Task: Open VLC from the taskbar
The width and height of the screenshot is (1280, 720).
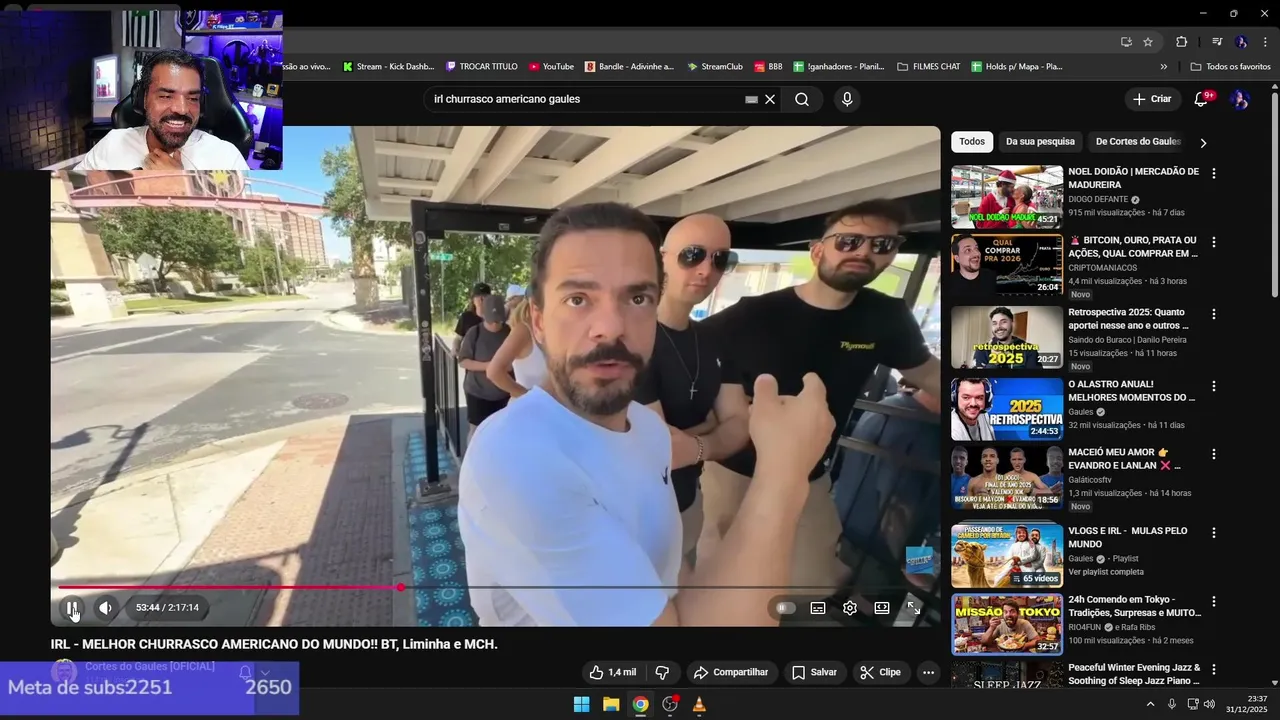Action: click(699, 704)
